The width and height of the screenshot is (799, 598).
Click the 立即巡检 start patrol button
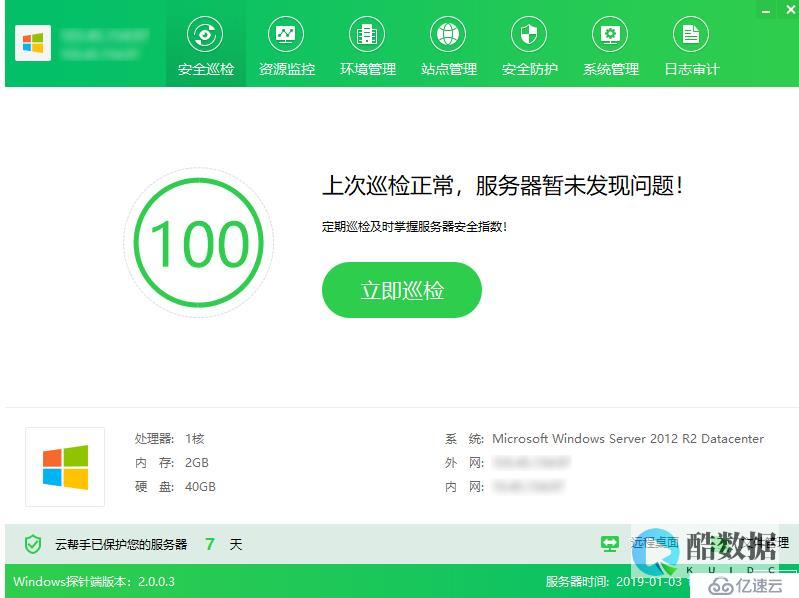click(x=402, y=290)
